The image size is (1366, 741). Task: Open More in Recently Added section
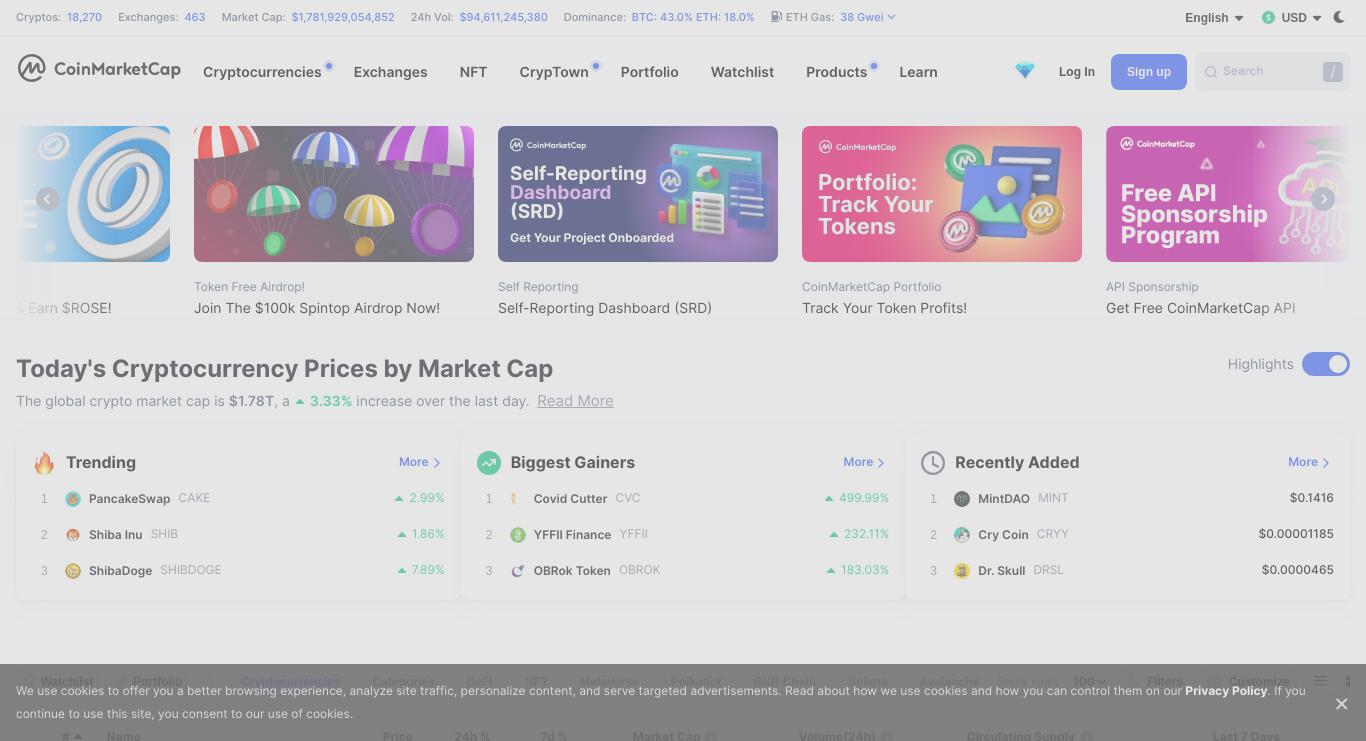click(x=1309, y=462)
